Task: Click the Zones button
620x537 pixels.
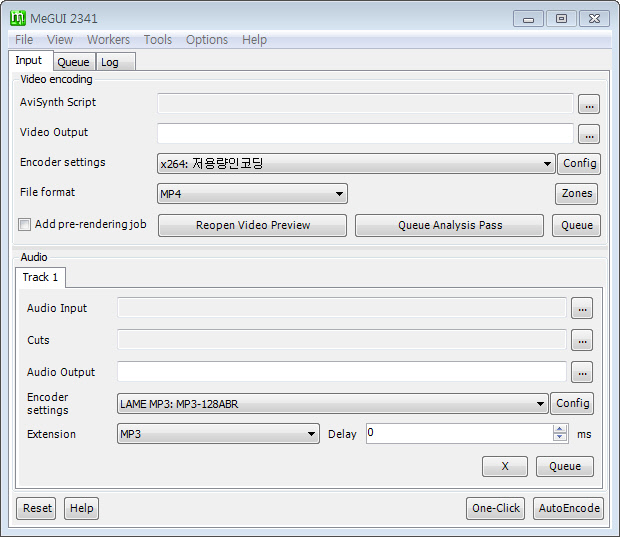Action: 577,193
